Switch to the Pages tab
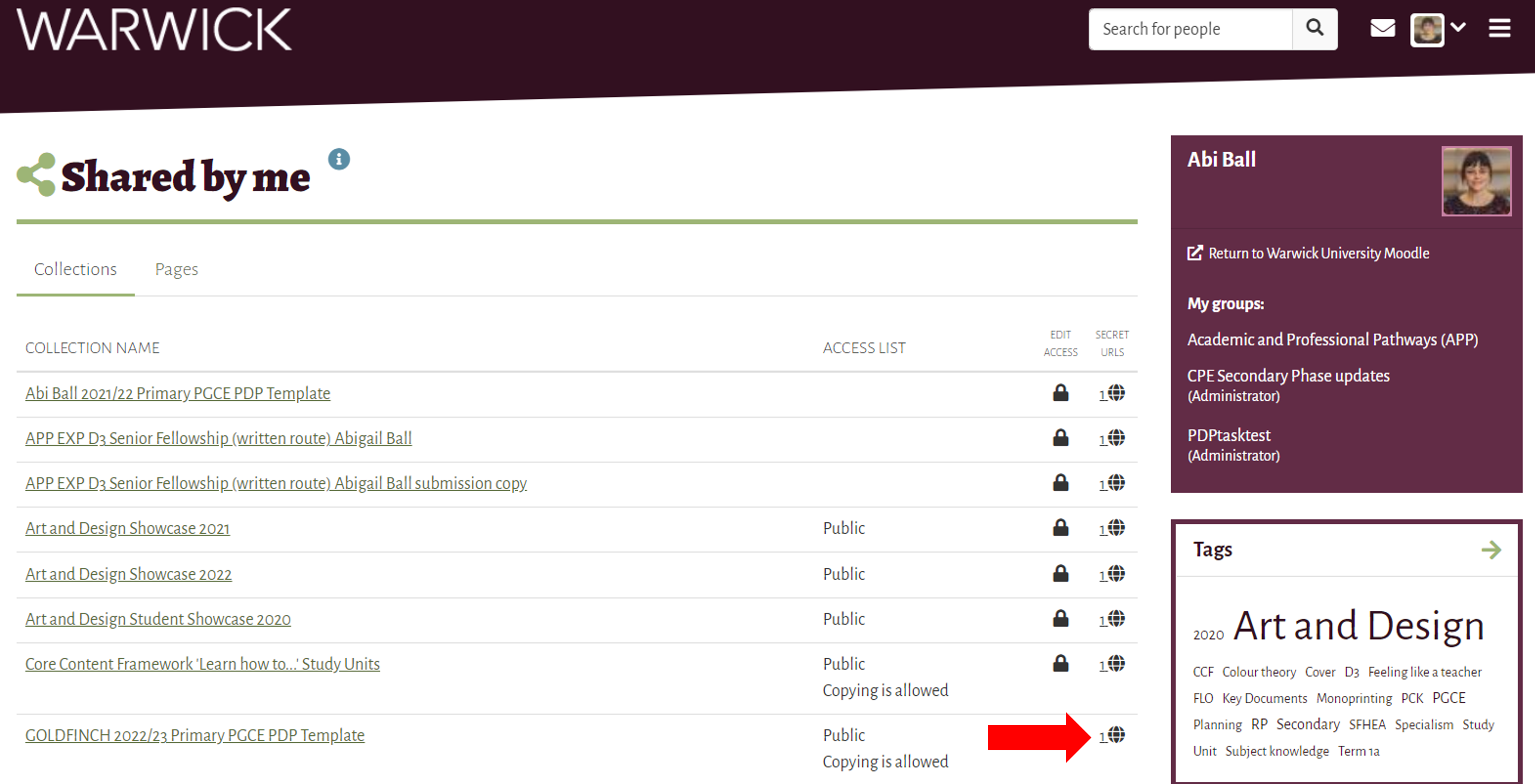This screenshot has width=1535, height=784. 177,269
